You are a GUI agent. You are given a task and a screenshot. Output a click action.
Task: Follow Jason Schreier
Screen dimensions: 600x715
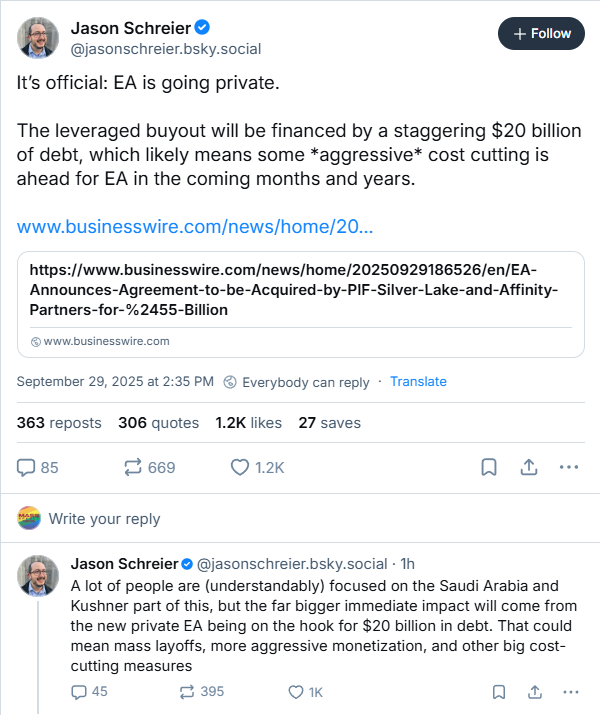pyautogui.click(x=541, y=33)
